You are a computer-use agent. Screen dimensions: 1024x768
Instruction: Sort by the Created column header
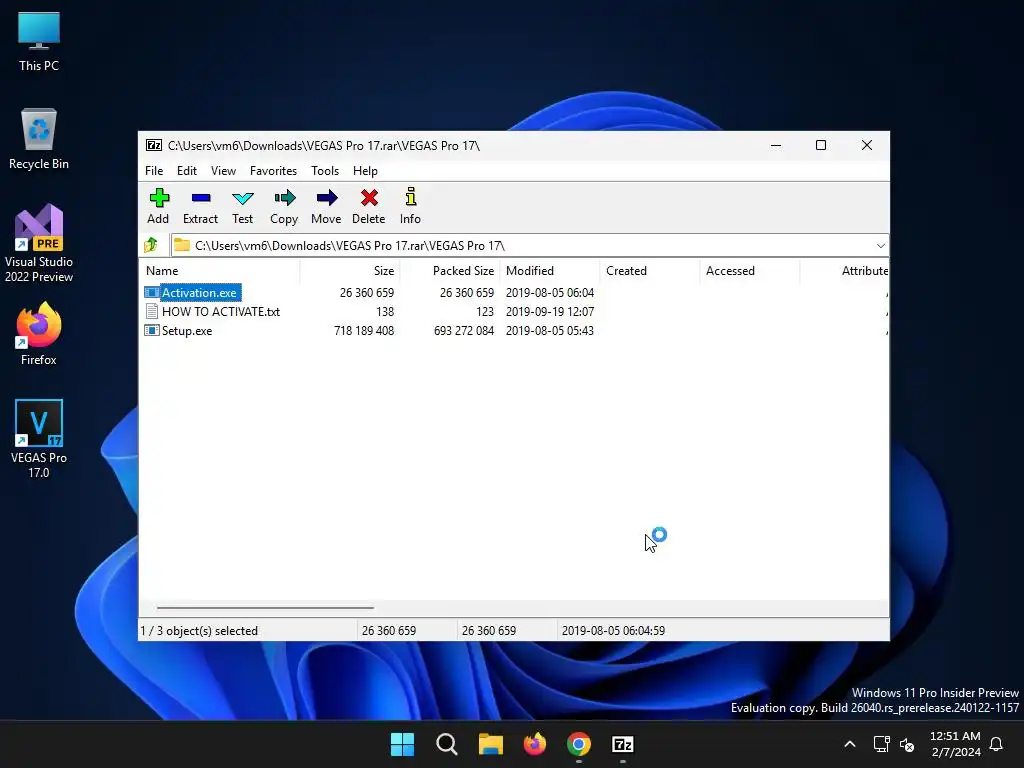pos(650,270)
